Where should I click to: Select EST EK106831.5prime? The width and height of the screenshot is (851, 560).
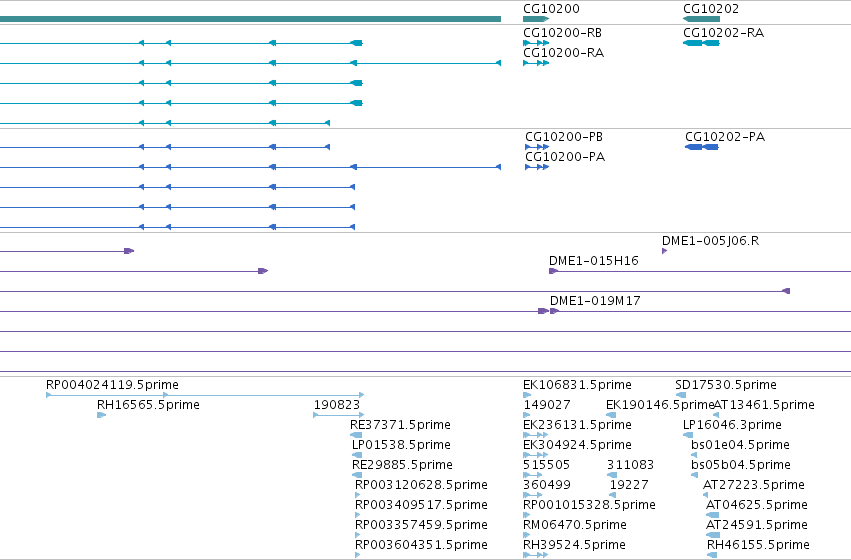tap(577, 385)
